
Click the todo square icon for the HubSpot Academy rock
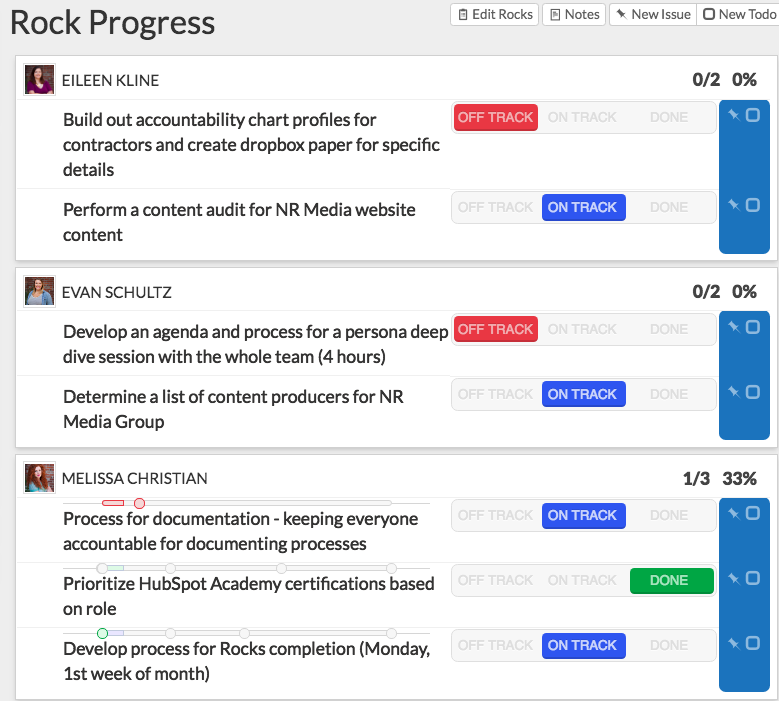tap(753, 579)
